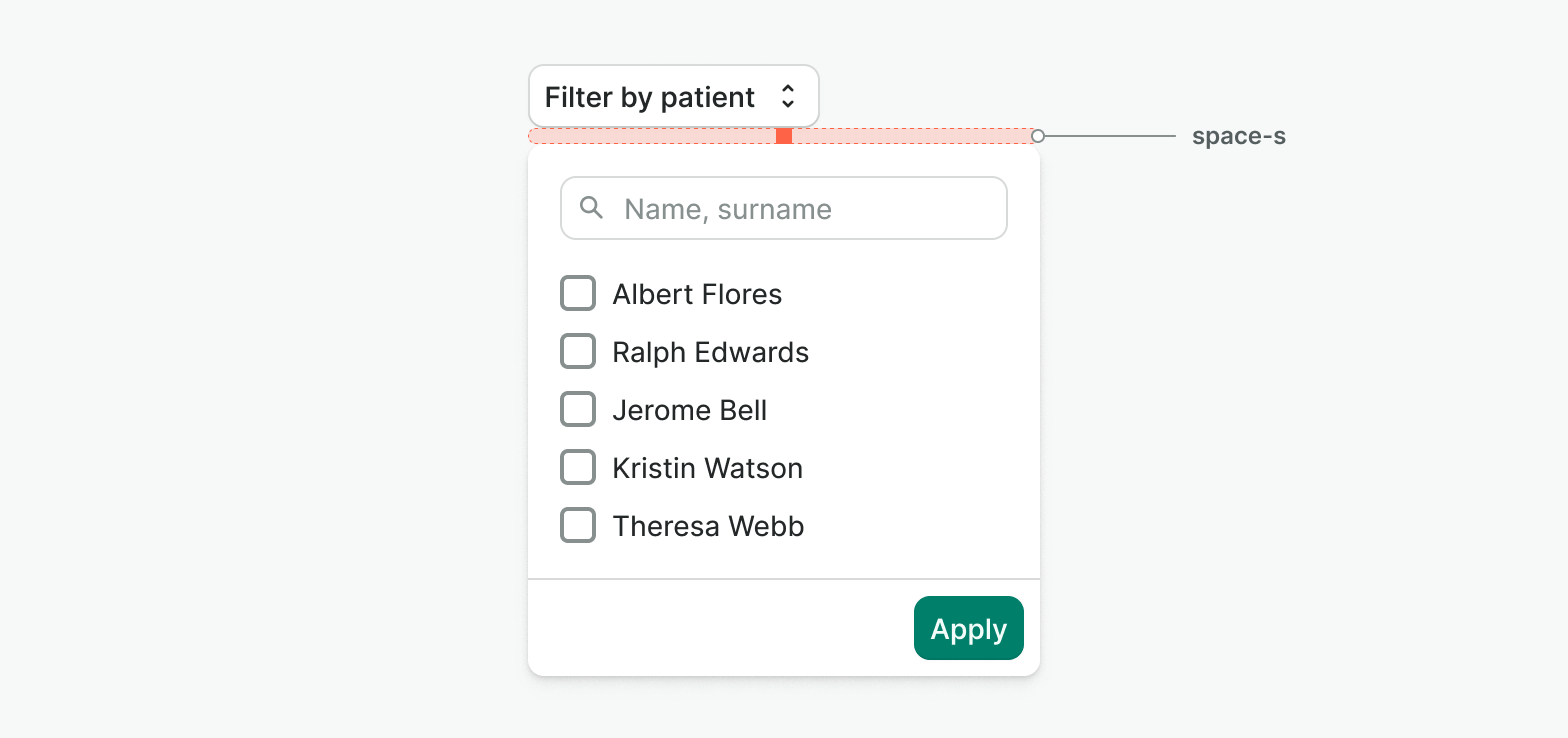Click the Jerome Bell name text

[x=689, y=410]
